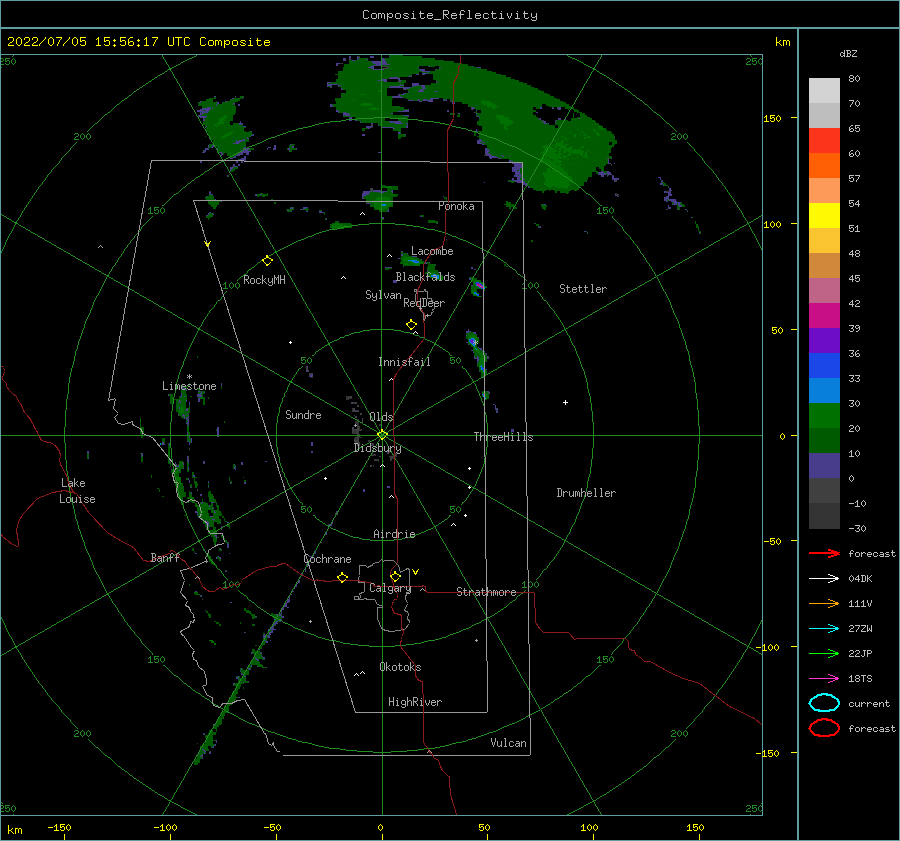900x841 pixels.
Task: Click the yellow diamond marker at RockyMH
Action: 267,261
